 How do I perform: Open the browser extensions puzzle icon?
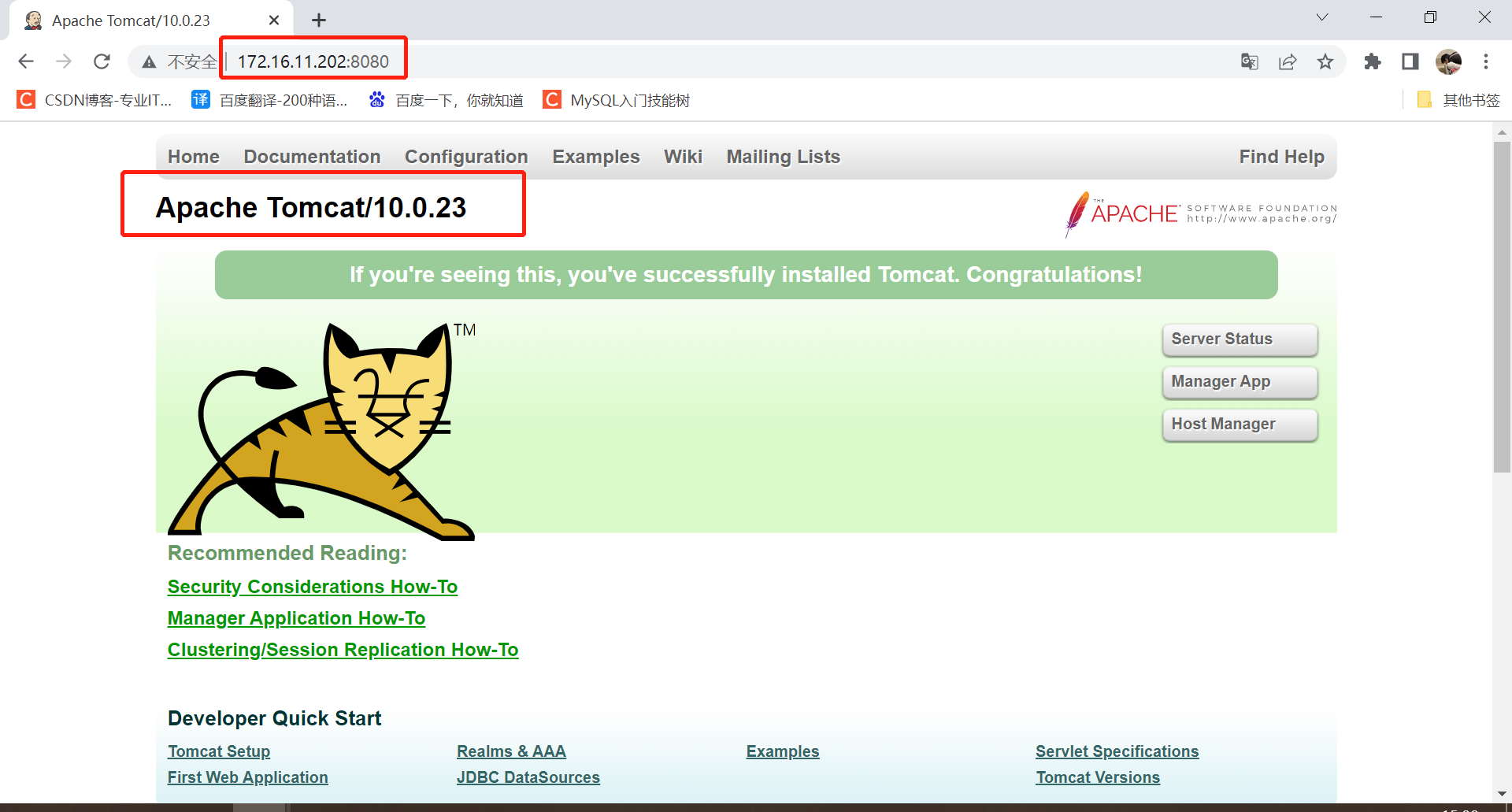click(1372, 61)
